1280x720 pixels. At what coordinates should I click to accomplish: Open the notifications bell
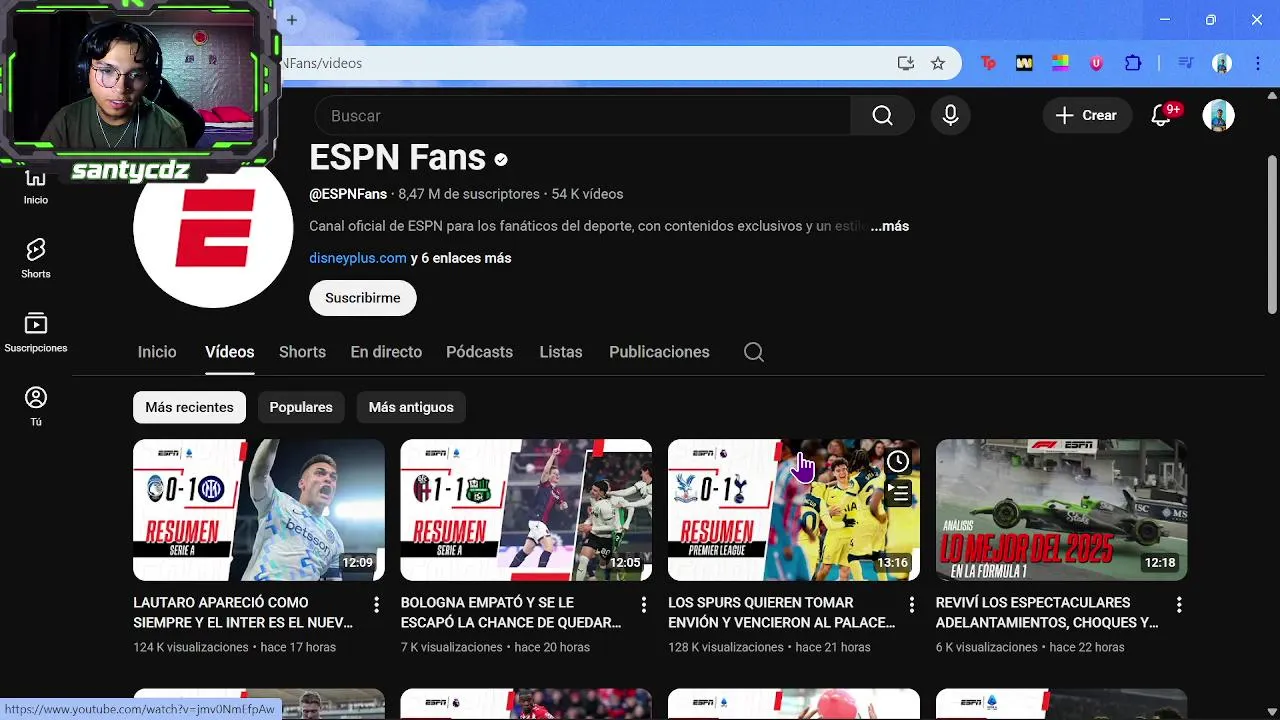click(1161, 116)
